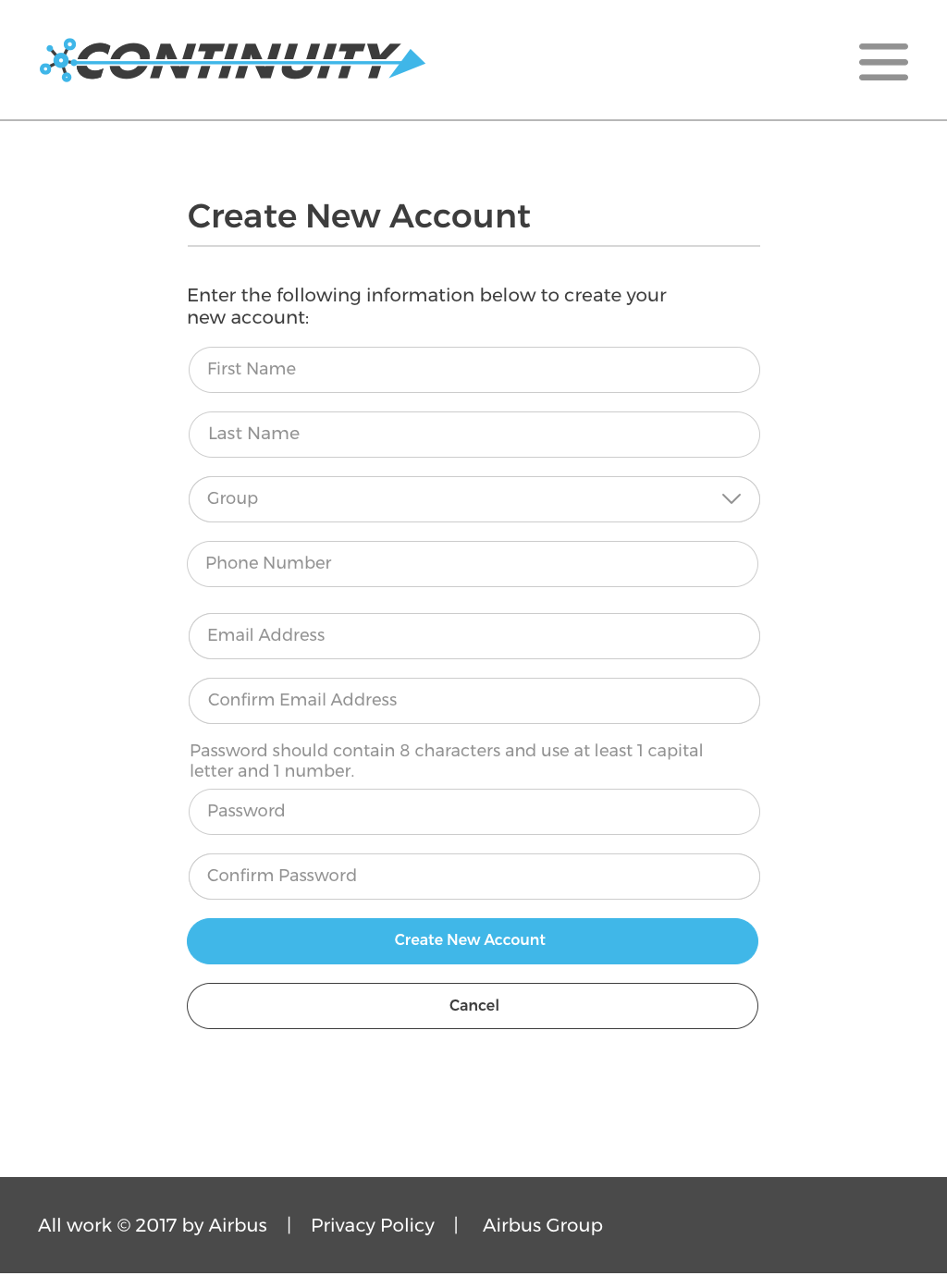
Task: Click the Continuity logo
Action: tap(232, 60)
